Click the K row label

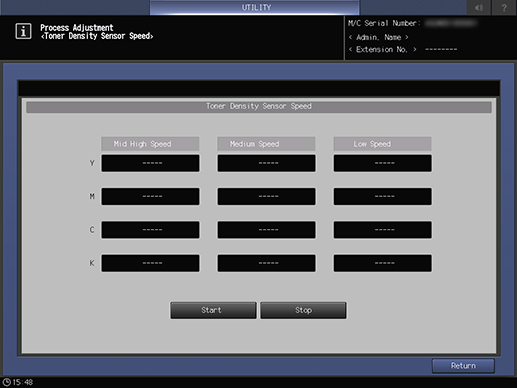point(92,263)
